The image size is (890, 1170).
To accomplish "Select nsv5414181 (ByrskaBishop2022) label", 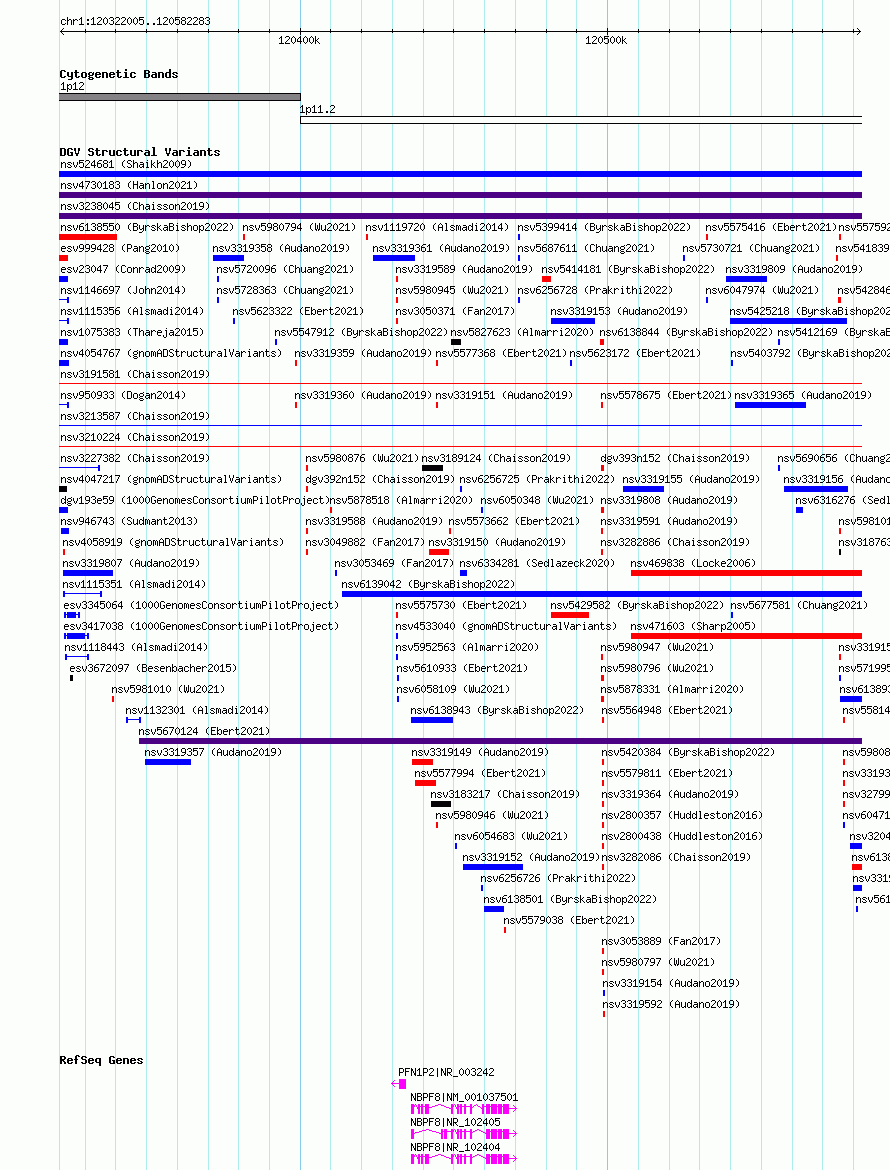I will click(x=628, y=269).
